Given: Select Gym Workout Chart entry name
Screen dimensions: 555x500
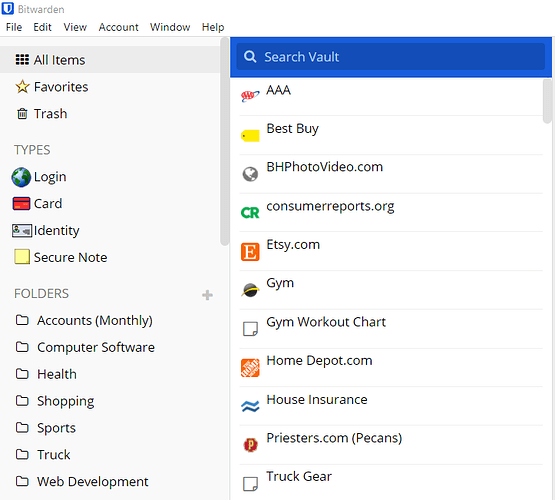Looking at the screenshot, I should coord(326,322).
